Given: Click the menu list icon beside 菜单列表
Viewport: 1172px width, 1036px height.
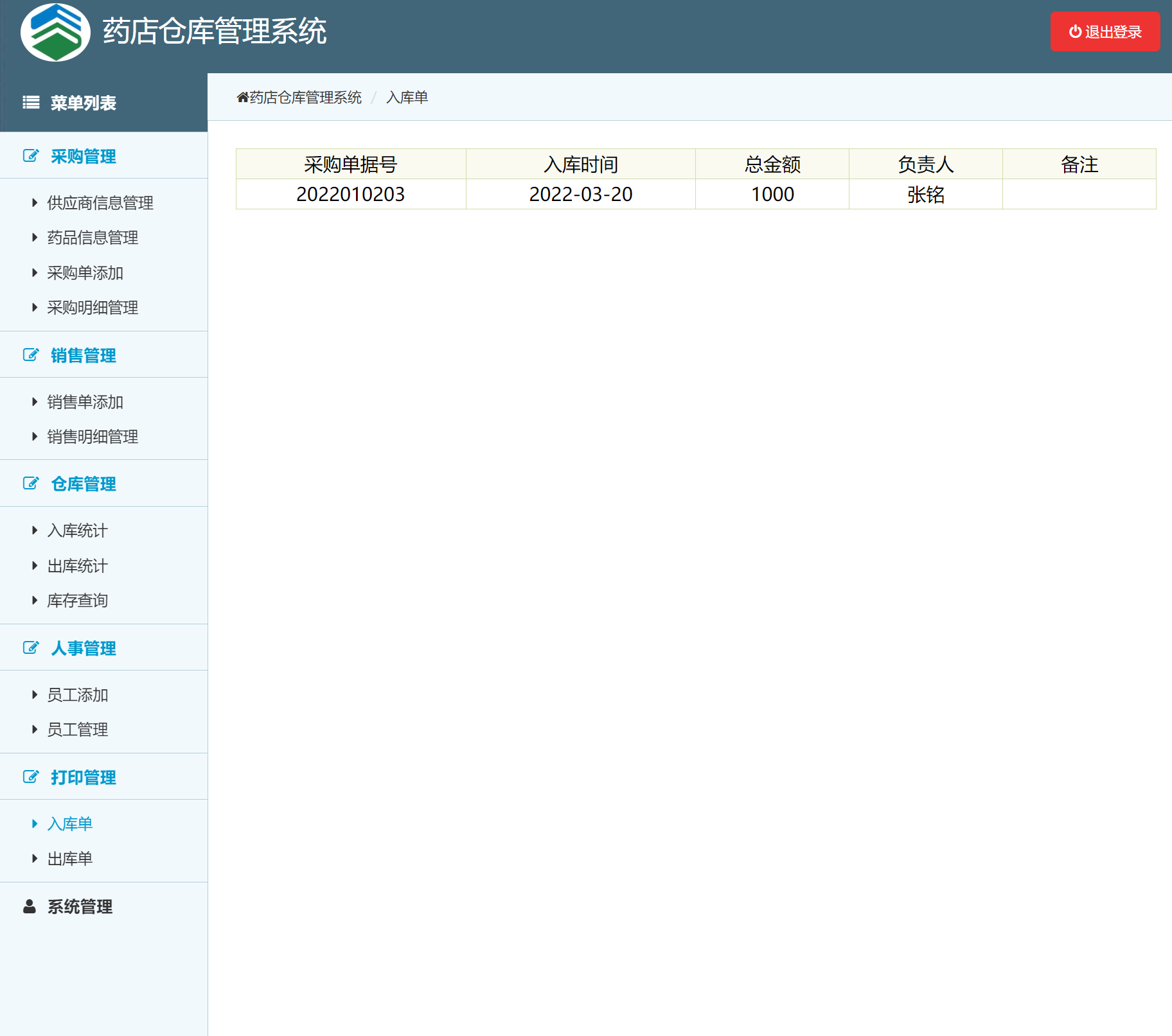Looking at the screenshot, I should point(30,101).
